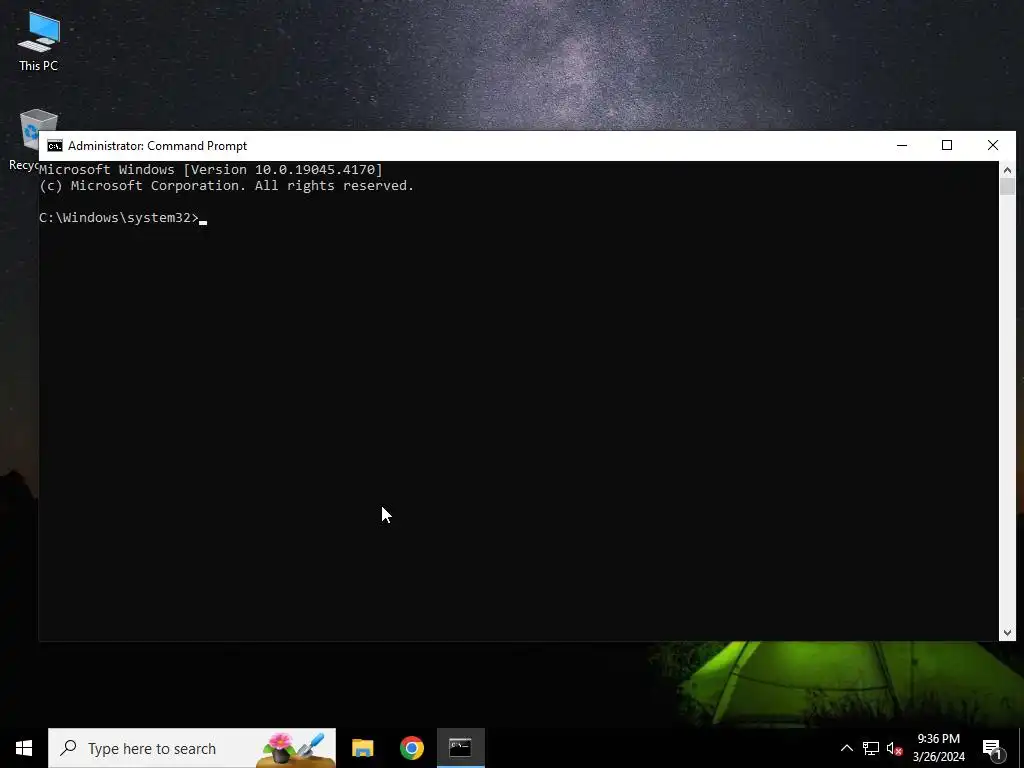Click the Administrator: Command Prompt title text

tap(157, 146)
